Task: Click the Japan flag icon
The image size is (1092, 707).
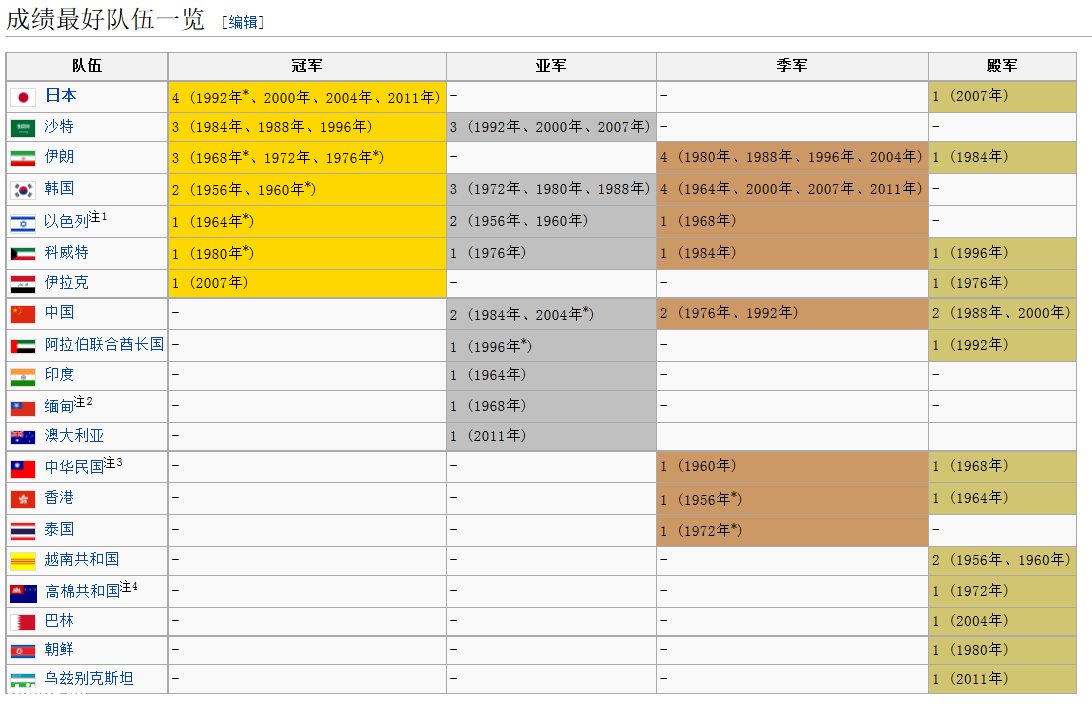Action: [x=23, y=97]
